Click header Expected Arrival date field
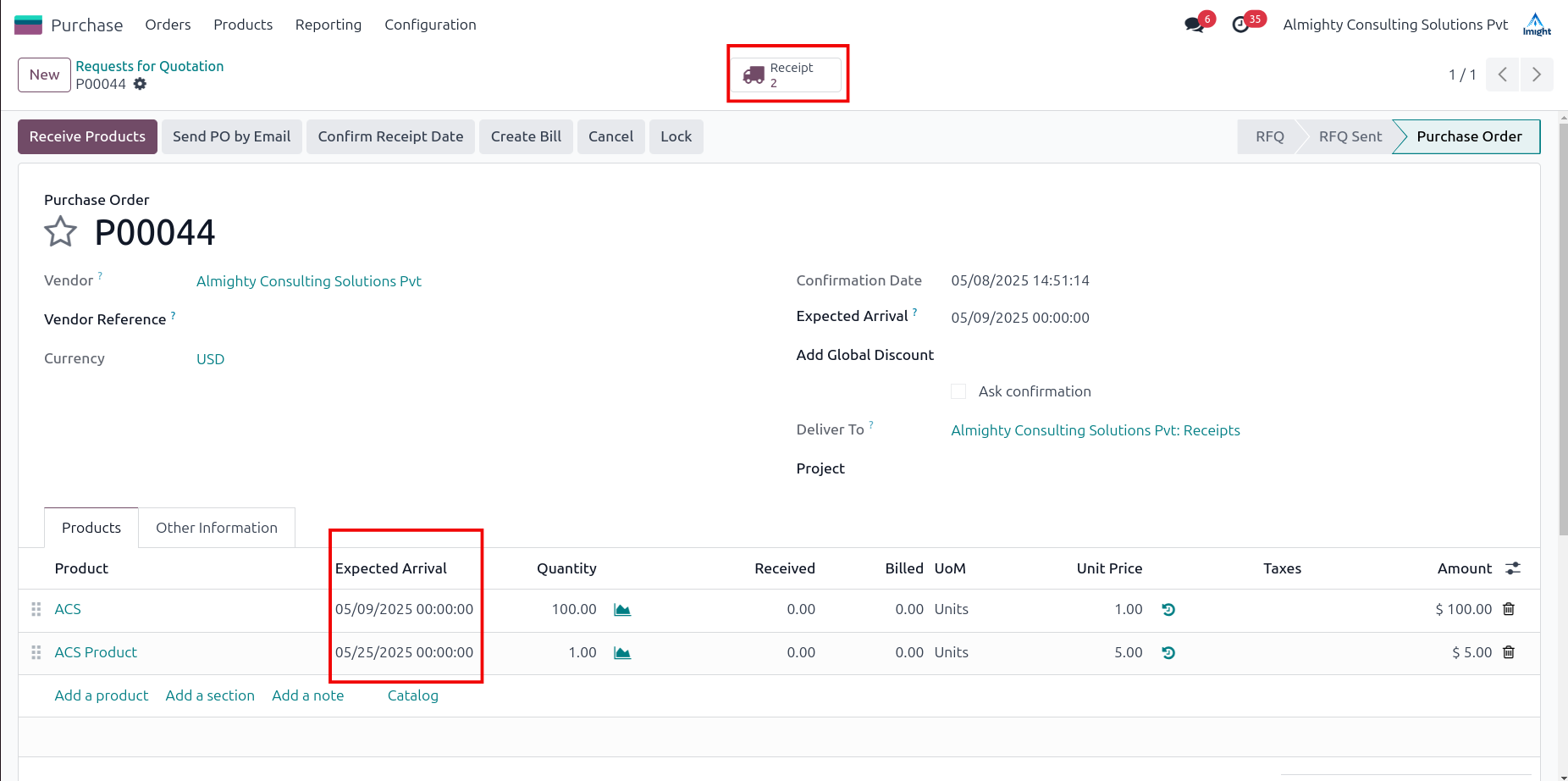Screen dimensions: 1568x781 coord(1020,318)
